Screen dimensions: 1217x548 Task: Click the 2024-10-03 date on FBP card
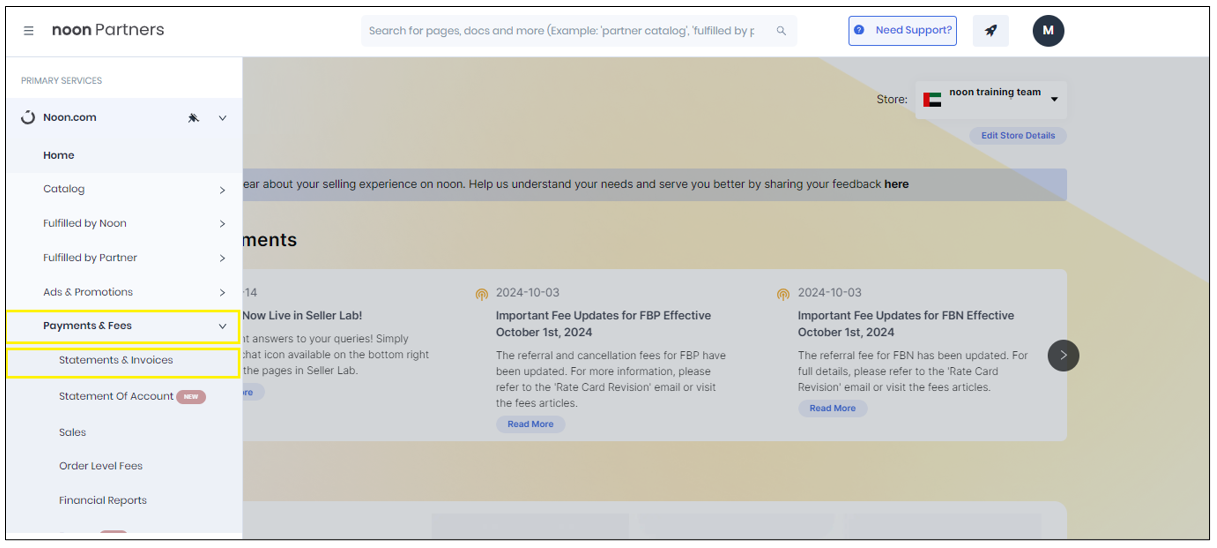click(x=527, y=293)
